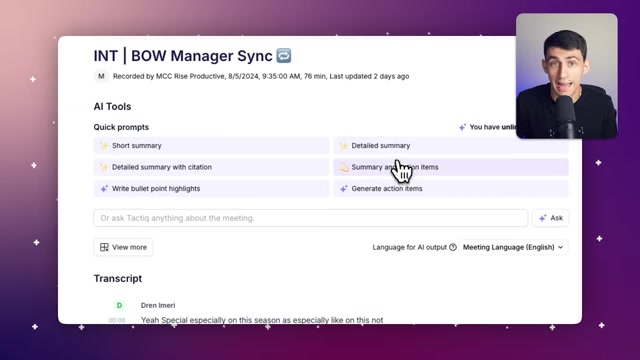Click the grid icon in View more button

pos(104,247)
